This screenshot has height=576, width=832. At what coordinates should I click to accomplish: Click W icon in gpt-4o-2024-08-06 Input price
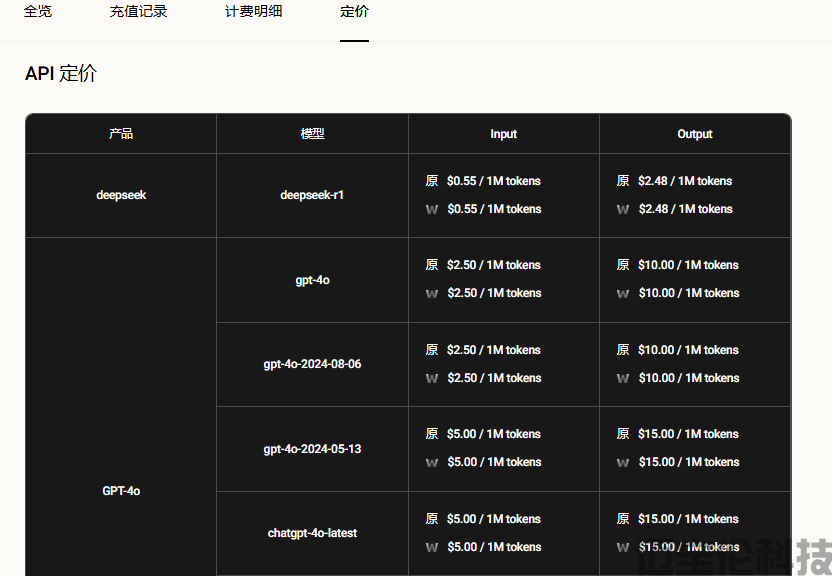coord(432,379)
